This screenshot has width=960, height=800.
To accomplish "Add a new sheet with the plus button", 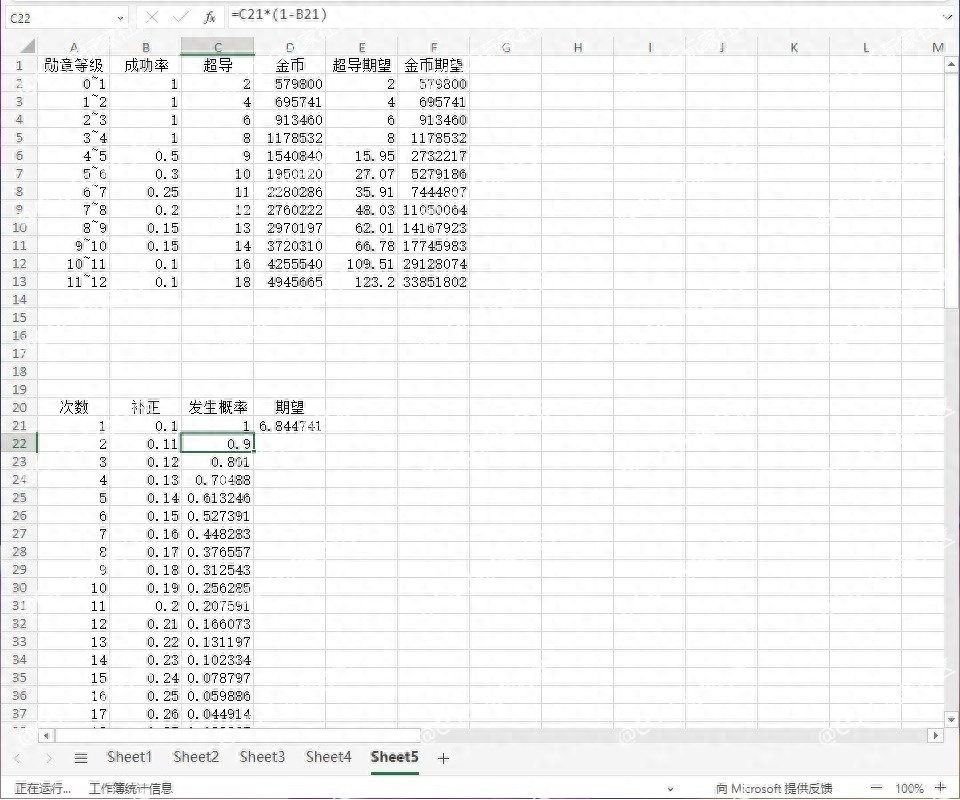I will coord(443,758).
